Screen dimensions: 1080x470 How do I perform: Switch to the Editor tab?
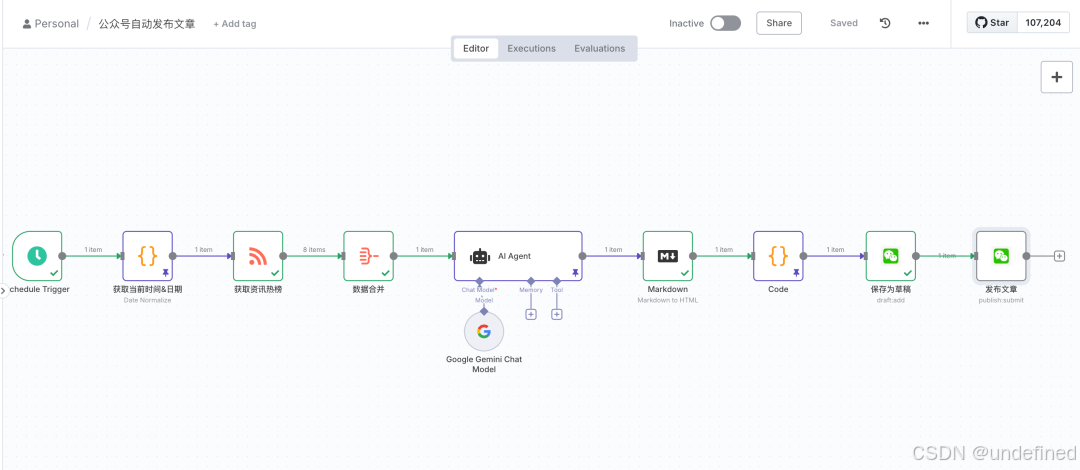click(x=476, y=48)
